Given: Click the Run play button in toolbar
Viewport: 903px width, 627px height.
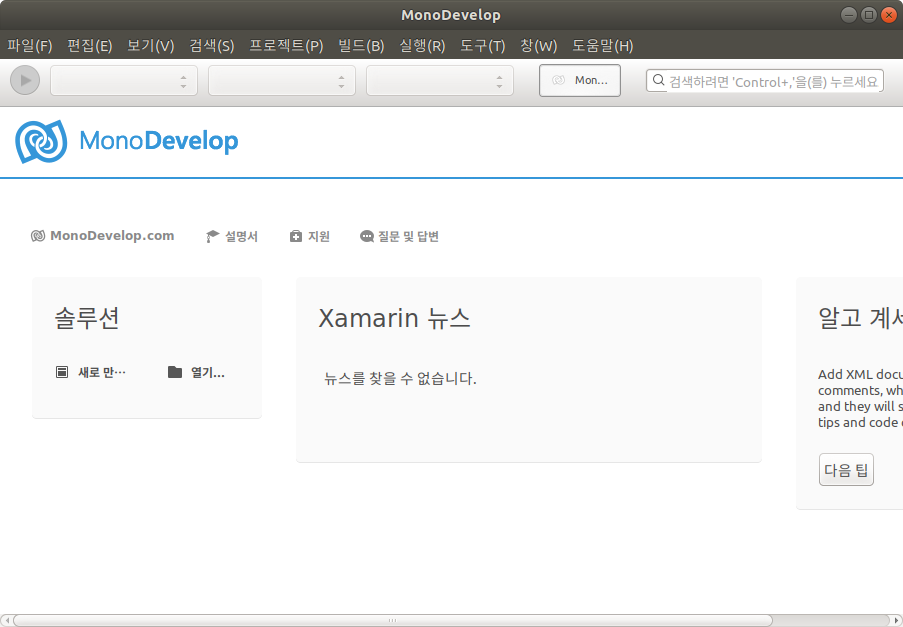Looking at the screenshot, I should pyautogui.click(x=25, y=81).
